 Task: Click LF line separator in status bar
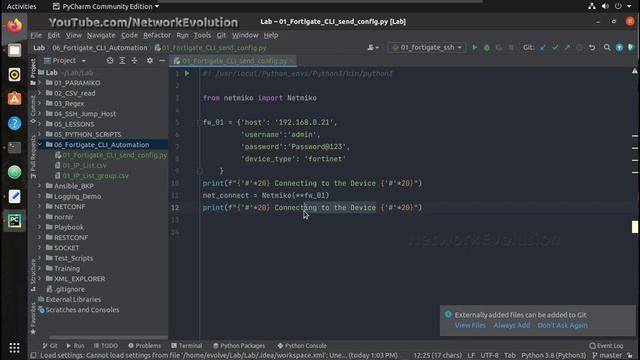(471, 356)
